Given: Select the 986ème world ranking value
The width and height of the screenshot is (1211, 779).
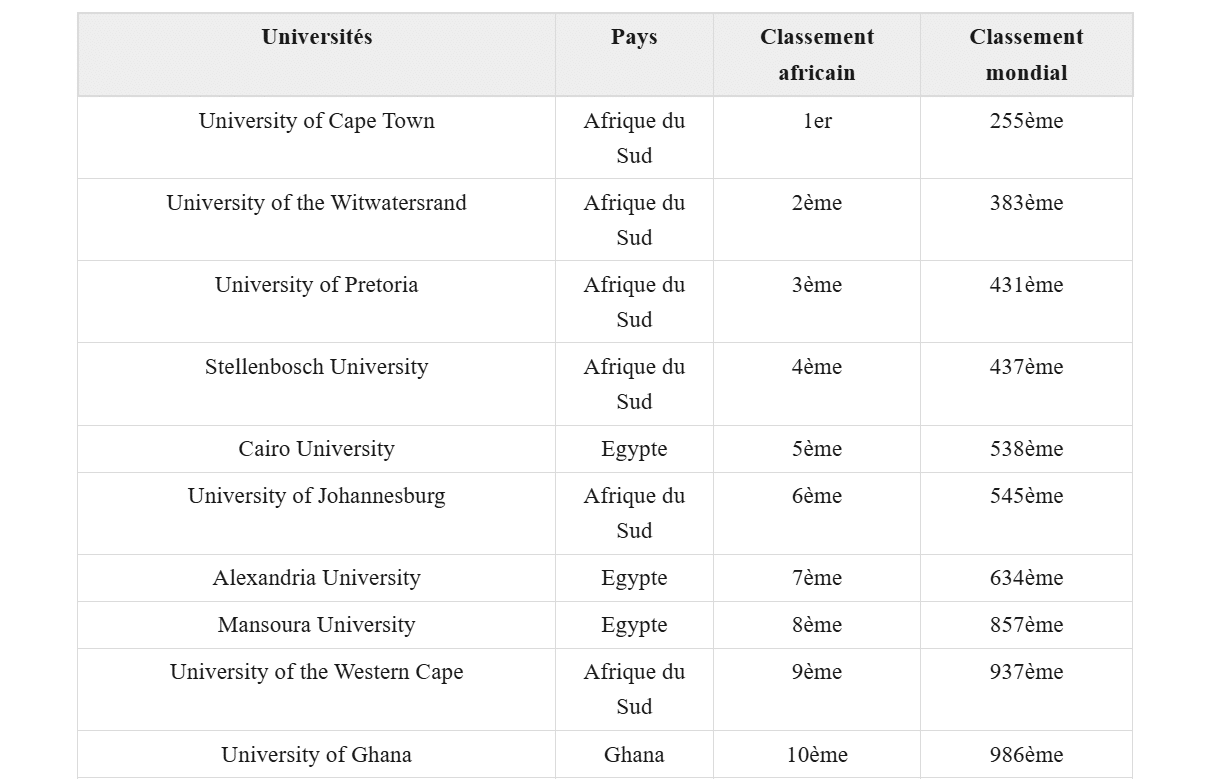Looking at the screenshot, I should coord(1026,755).
